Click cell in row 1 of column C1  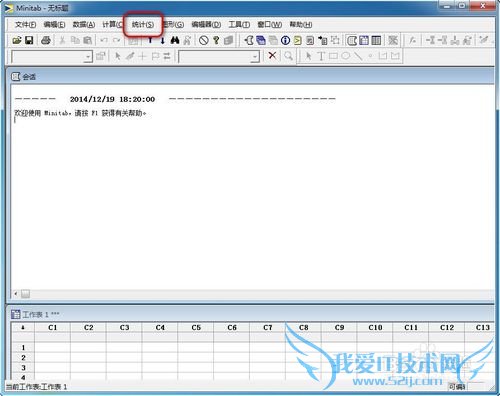(53, 348)
